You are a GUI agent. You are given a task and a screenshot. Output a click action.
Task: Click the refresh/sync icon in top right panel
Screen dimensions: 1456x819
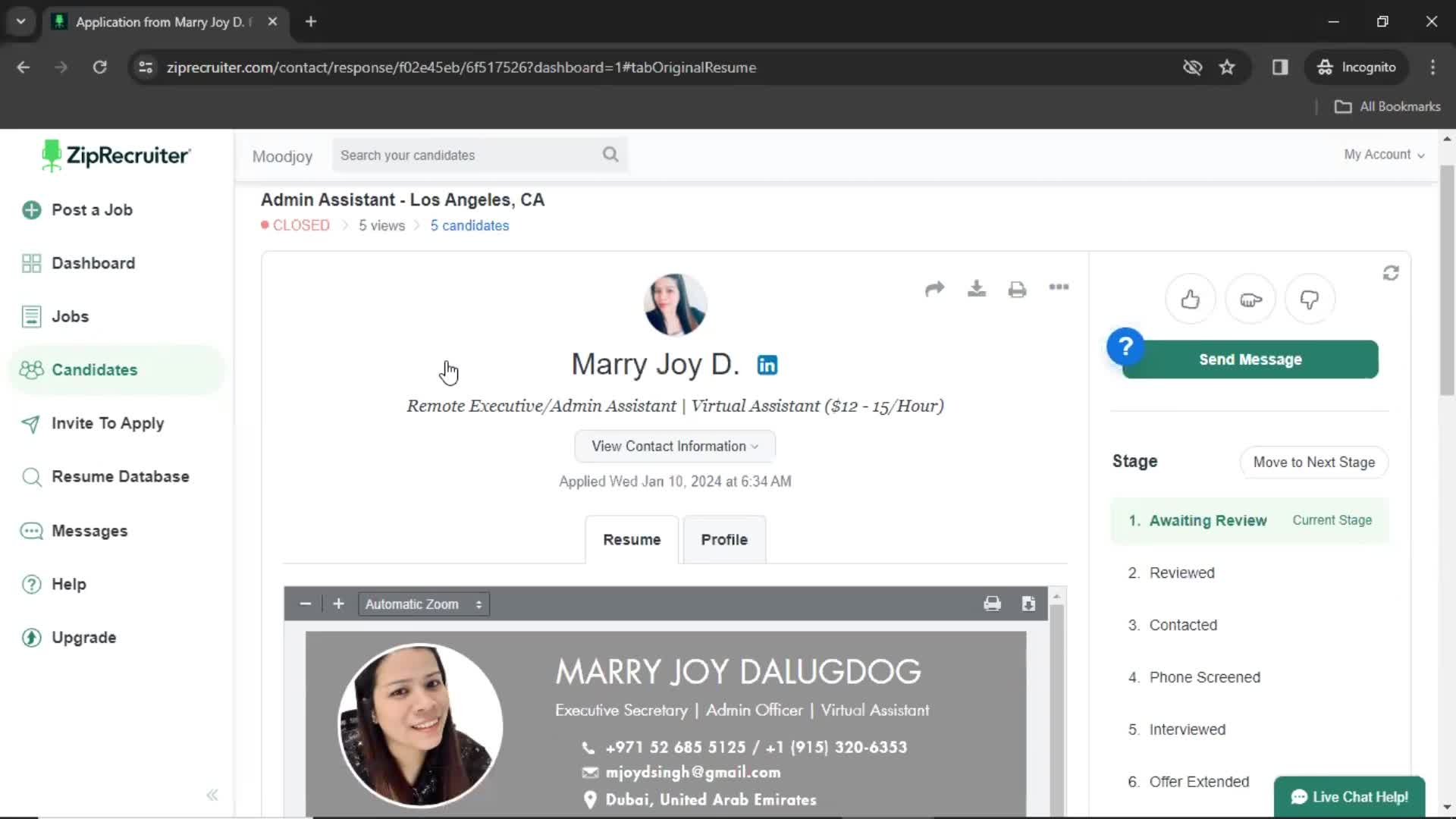(1391, 273)
